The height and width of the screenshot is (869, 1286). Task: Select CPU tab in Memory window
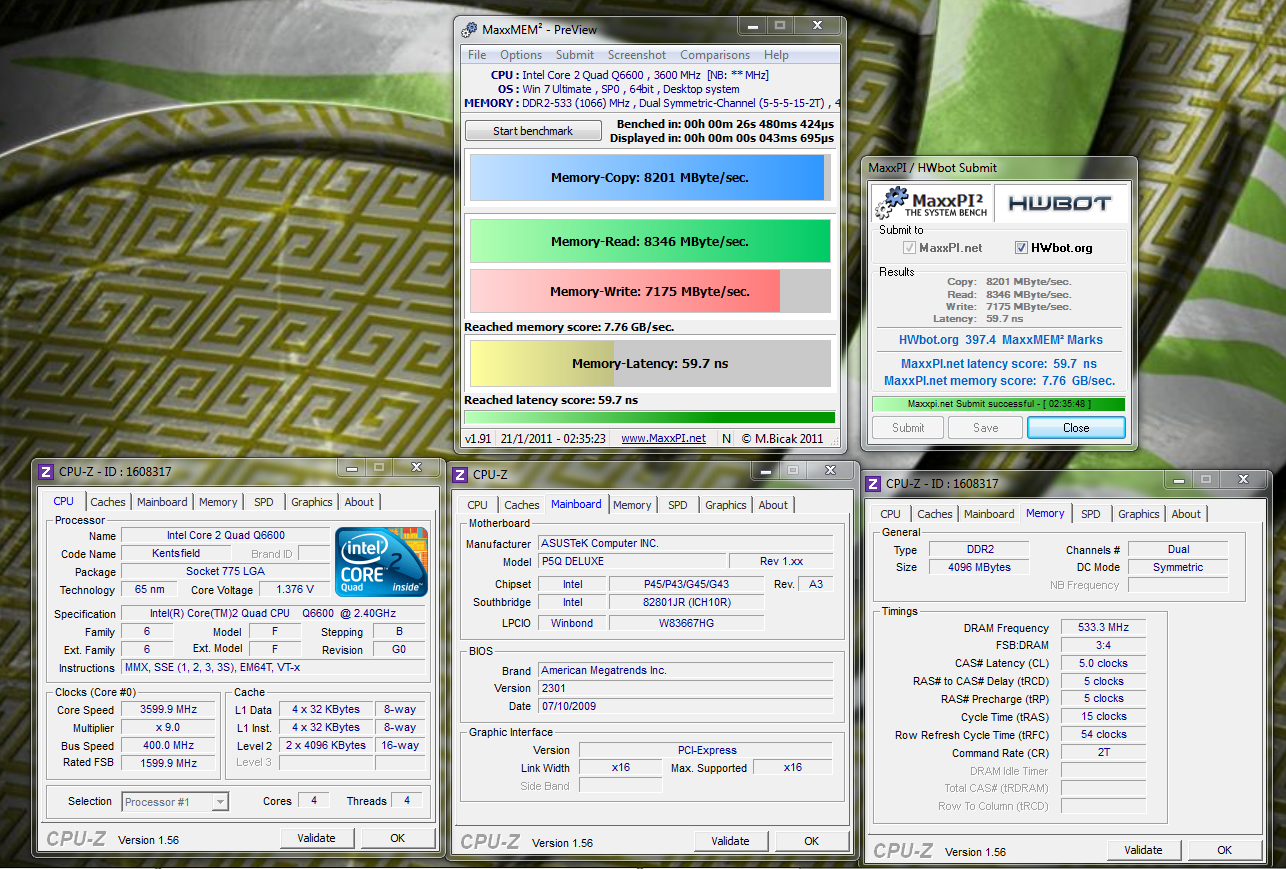[890, 514]
